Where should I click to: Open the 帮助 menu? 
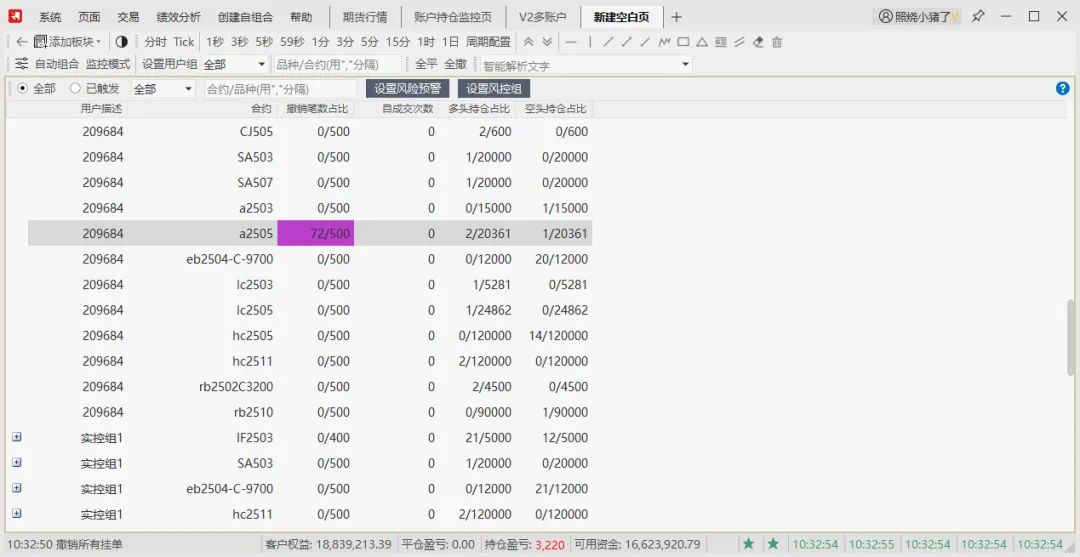click(301, 17)
